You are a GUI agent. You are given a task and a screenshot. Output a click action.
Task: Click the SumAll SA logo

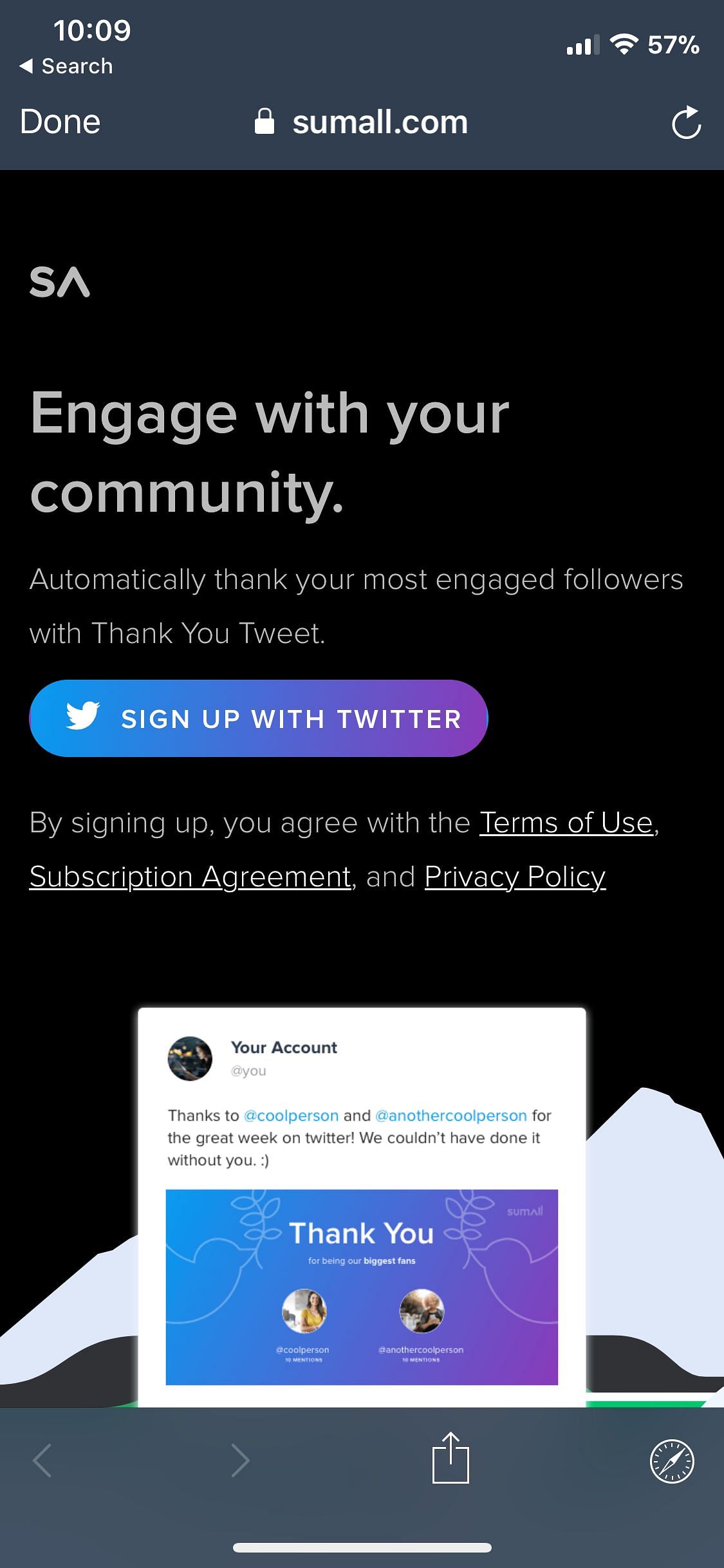point(60,282)
